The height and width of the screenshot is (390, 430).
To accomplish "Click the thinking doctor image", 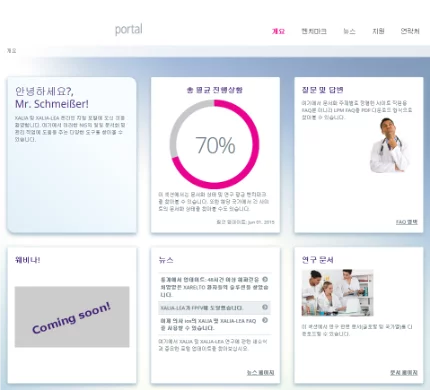I will (389, 145).
